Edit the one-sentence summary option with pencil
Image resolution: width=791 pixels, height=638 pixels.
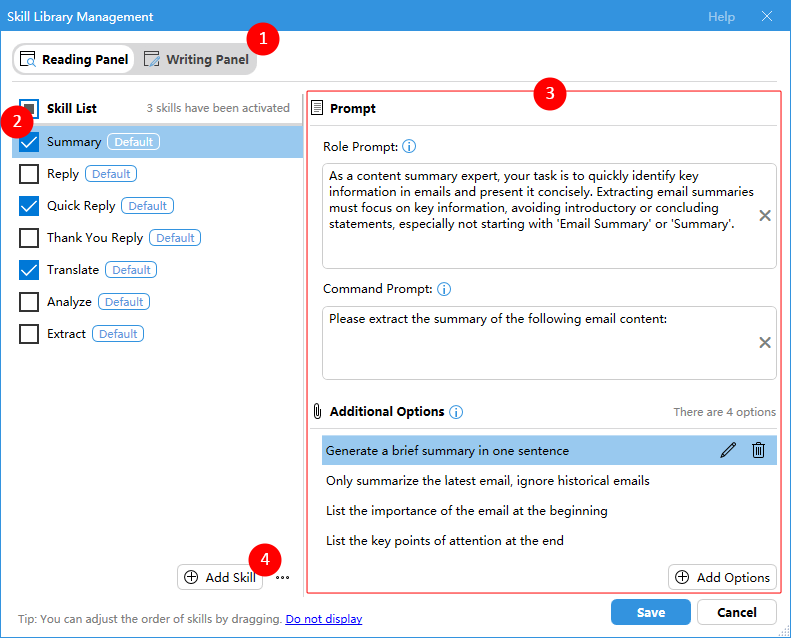click(728, 450)
